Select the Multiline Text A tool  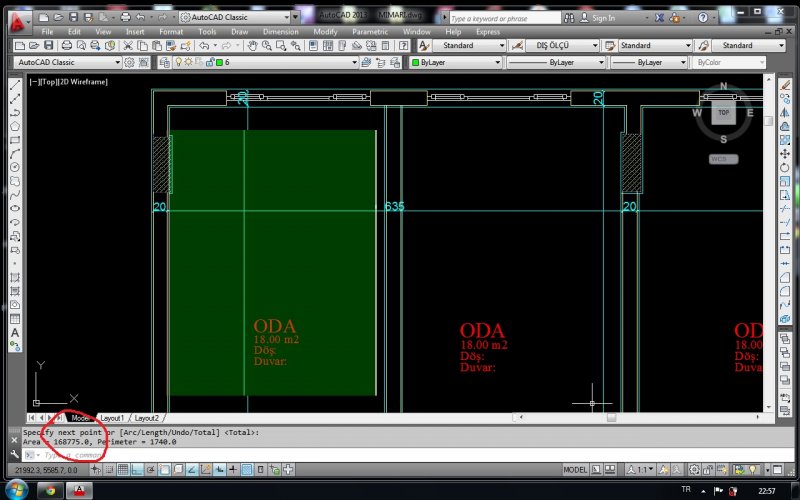(15, 333)
